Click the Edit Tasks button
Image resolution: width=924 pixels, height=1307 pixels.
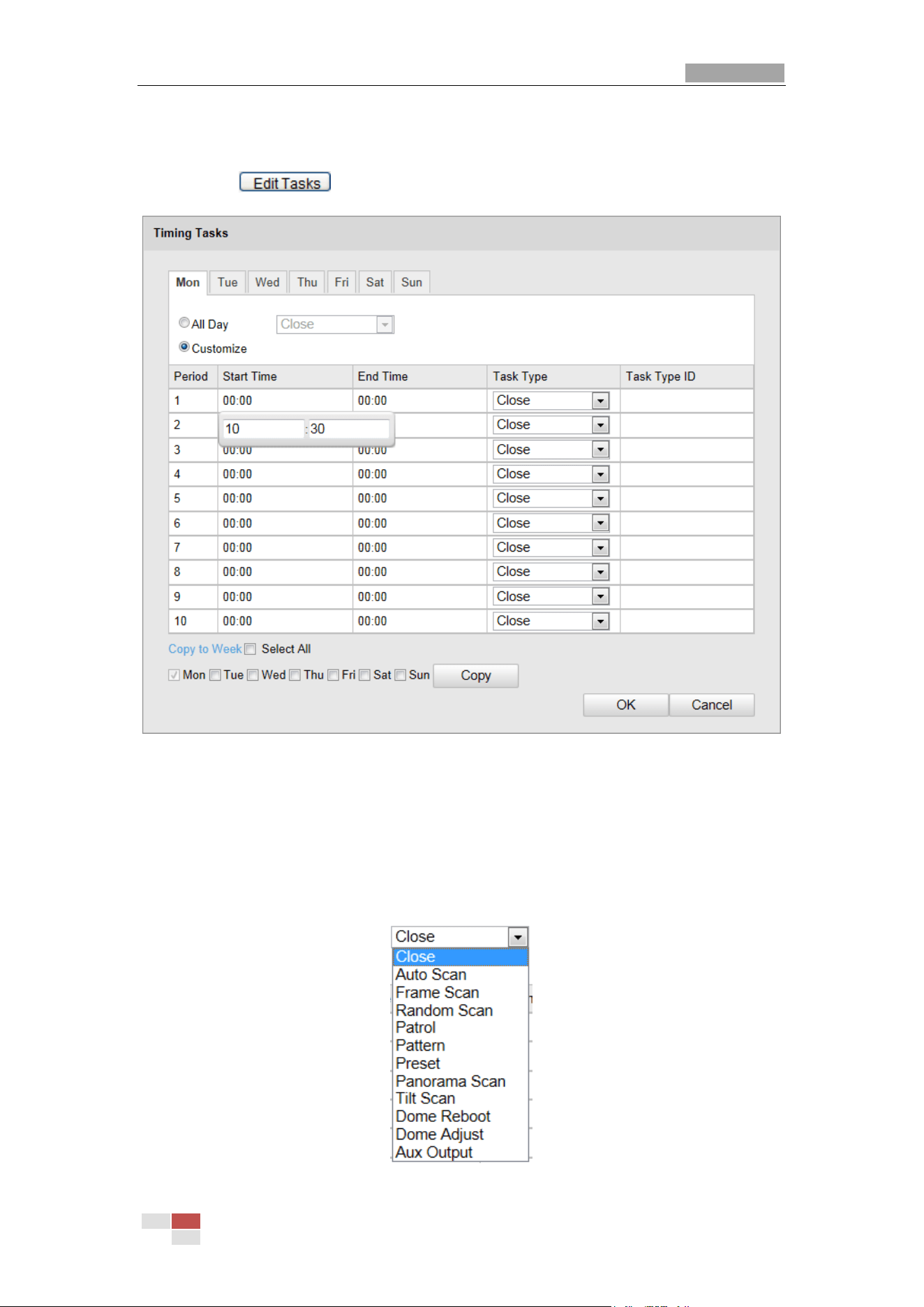click(285, 182)
